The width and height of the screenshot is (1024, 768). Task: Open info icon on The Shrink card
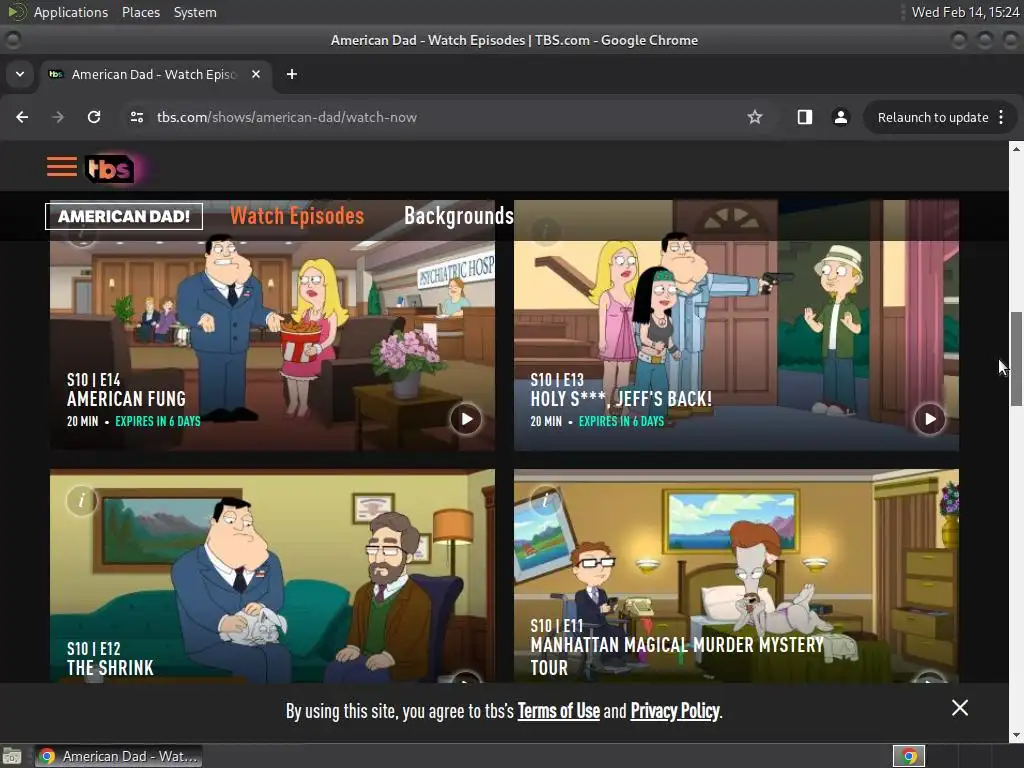pyautogui.click(x=82, y=501)
